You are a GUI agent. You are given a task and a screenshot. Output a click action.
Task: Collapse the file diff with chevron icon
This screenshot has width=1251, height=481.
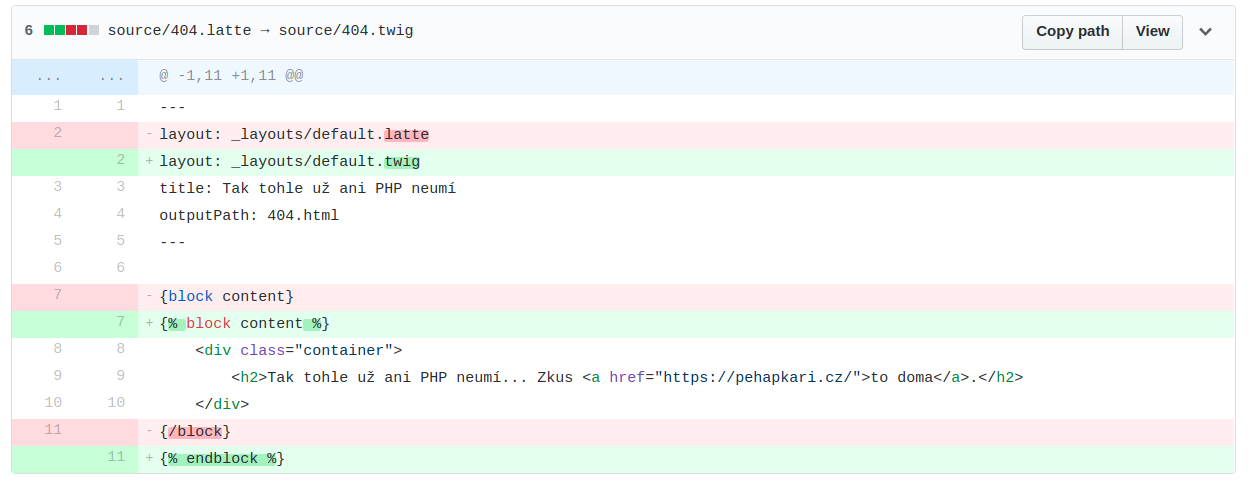(x=1206, y=31)
